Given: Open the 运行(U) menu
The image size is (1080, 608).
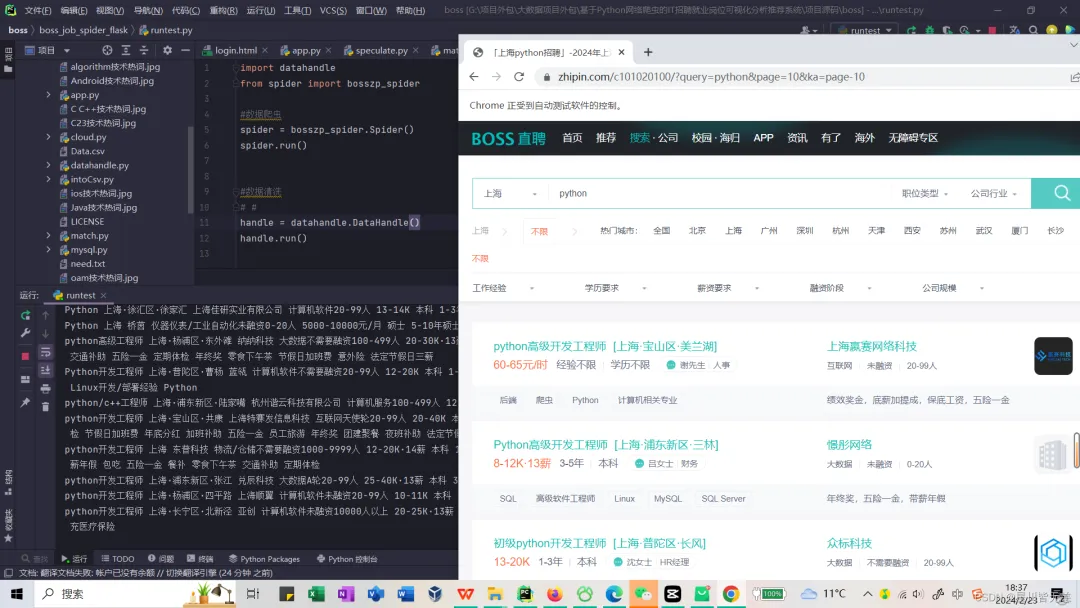Looking at the screenshot, I should [260, 10].
